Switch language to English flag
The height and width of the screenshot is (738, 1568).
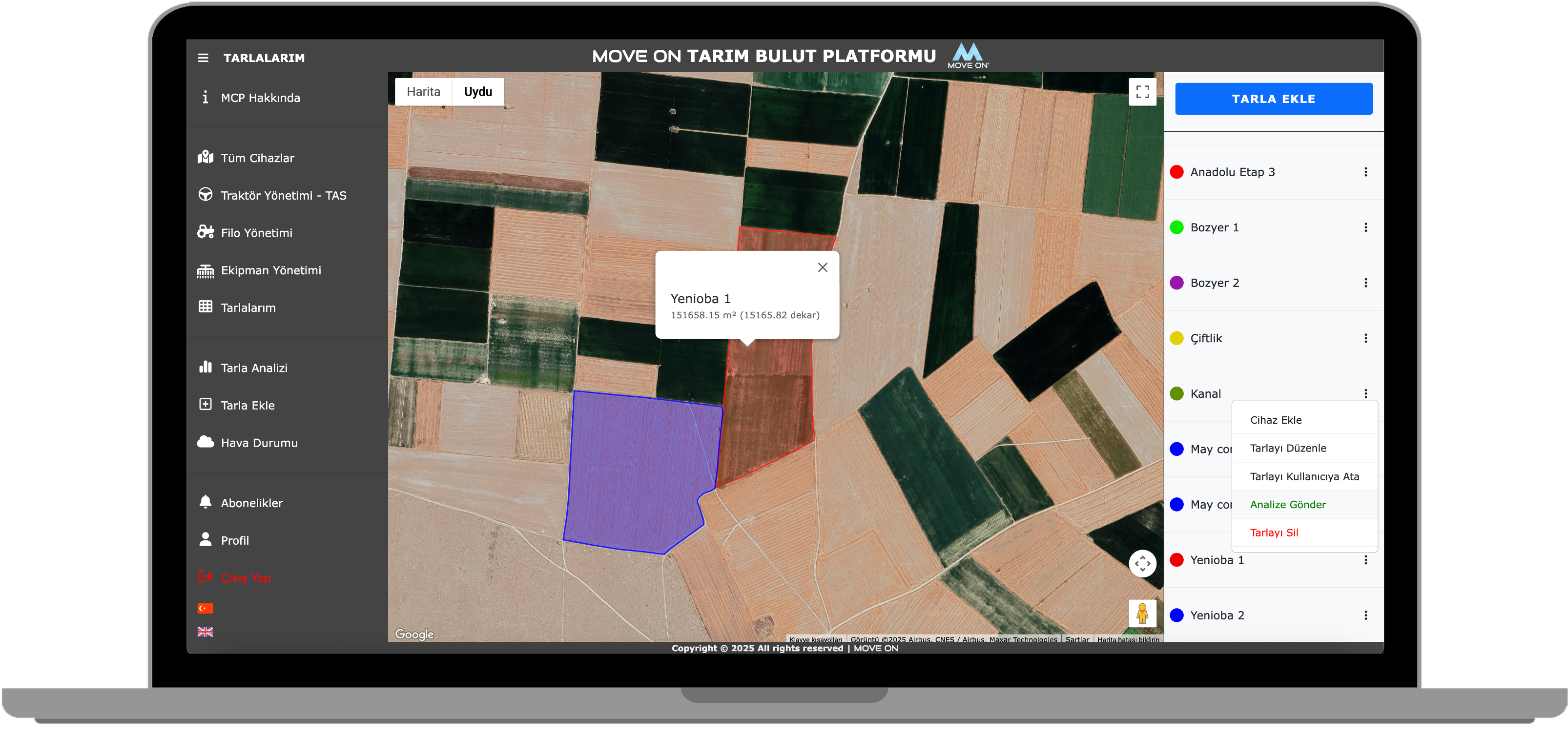pyautogui.click(x=205, y=632)
